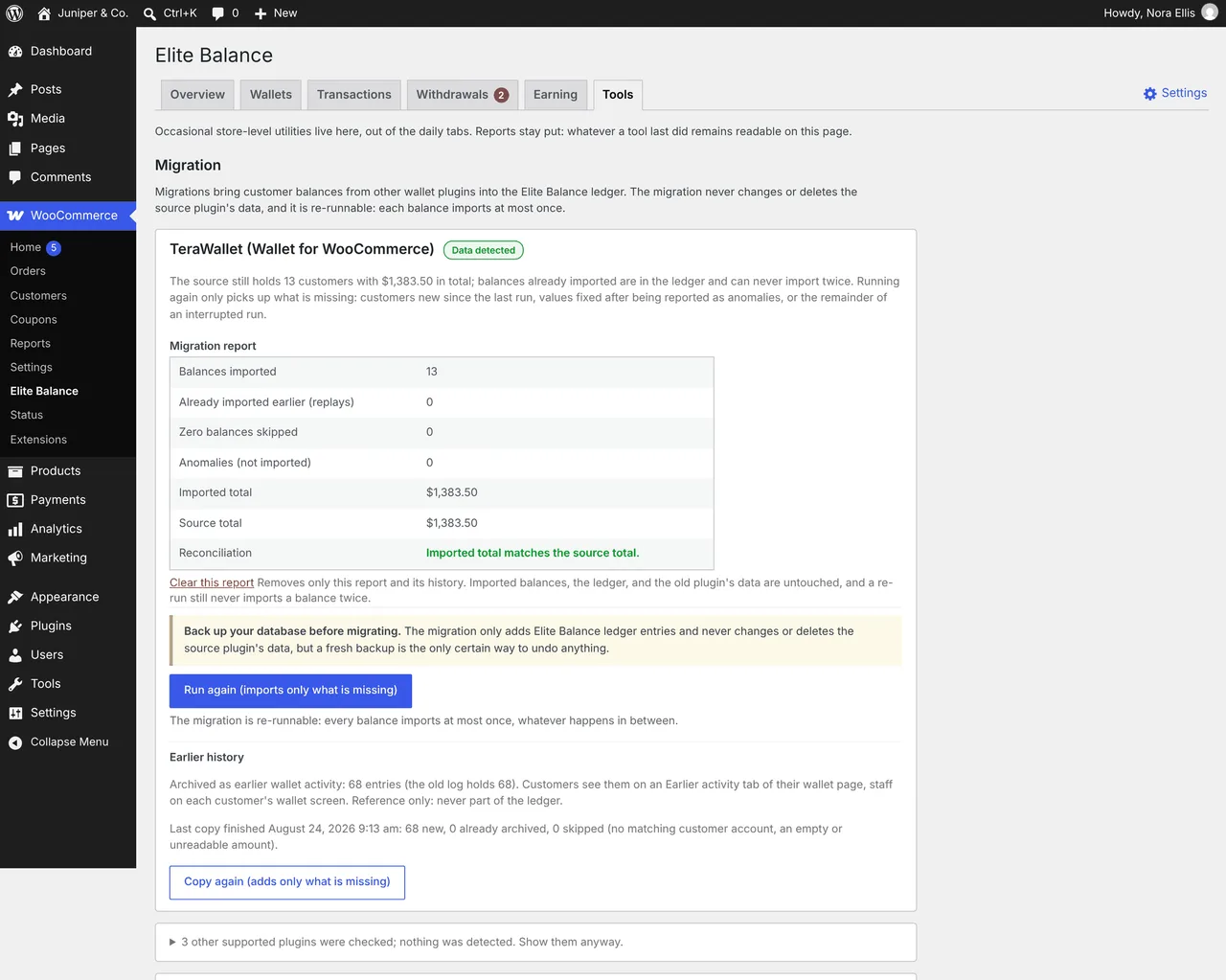The image size is (1226, 980).
Task: Click the Products archive icon
Action: [15, 471]
